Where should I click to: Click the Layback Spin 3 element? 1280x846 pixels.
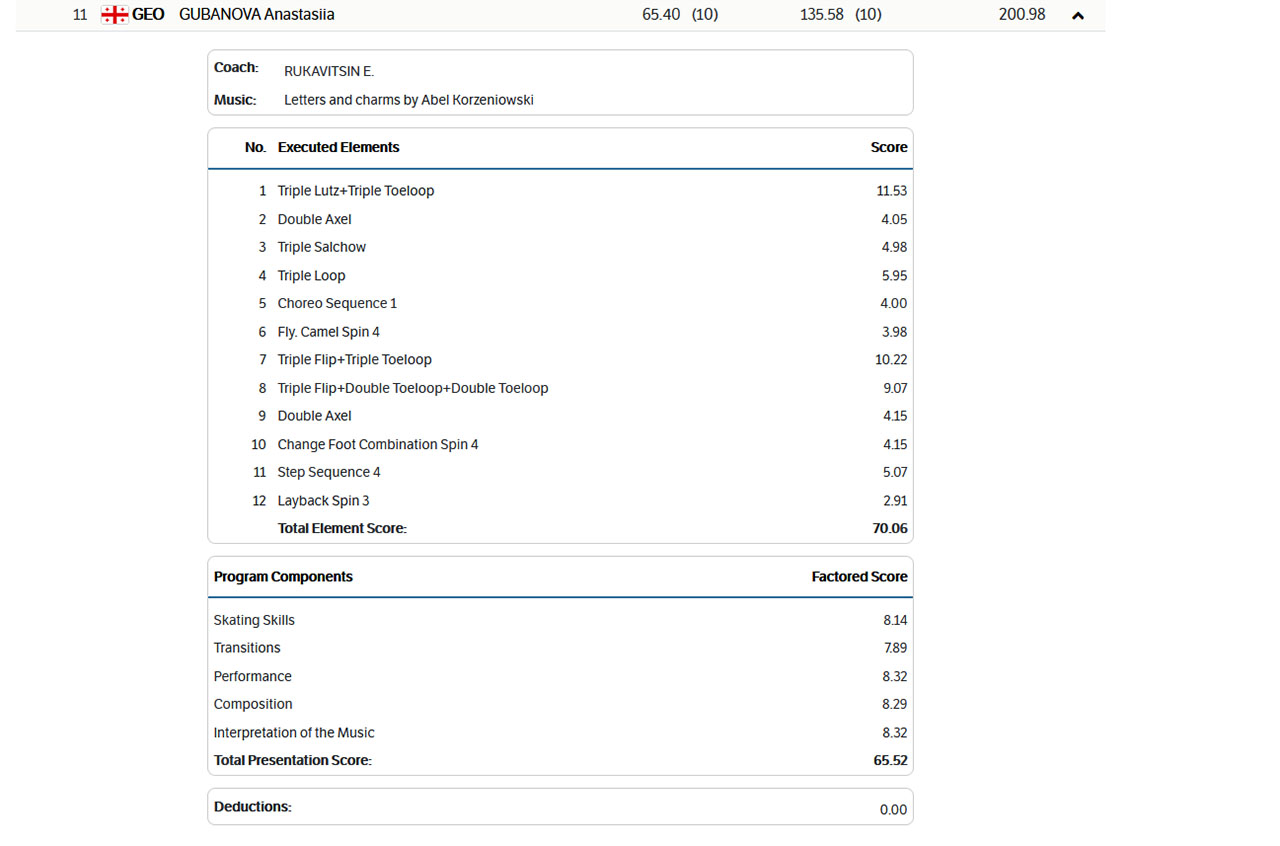323,500
